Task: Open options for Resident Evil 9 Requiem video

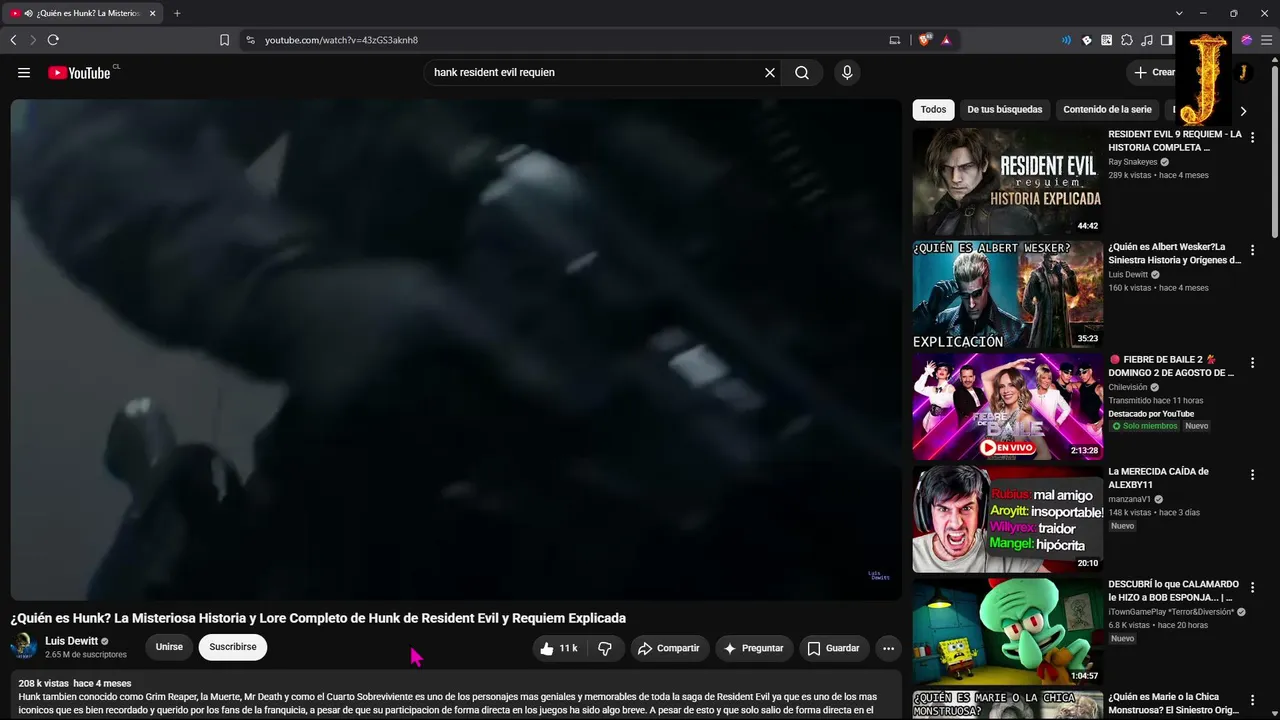Action: tap(1252, 138)
